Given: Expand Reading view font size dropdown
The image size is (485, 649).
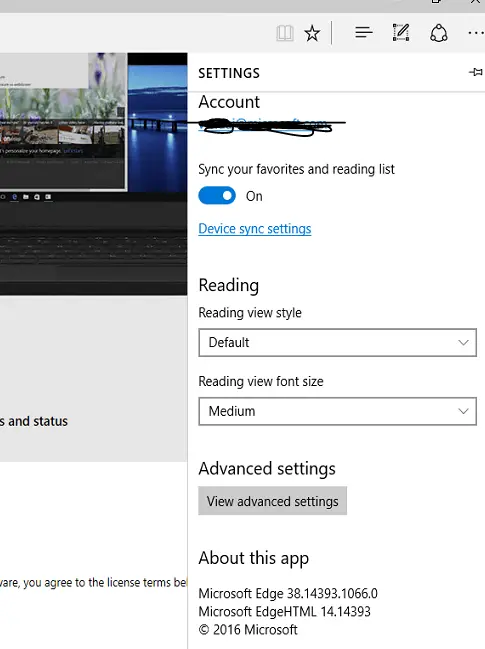Looking at the screenshot, I should (337, 411).
